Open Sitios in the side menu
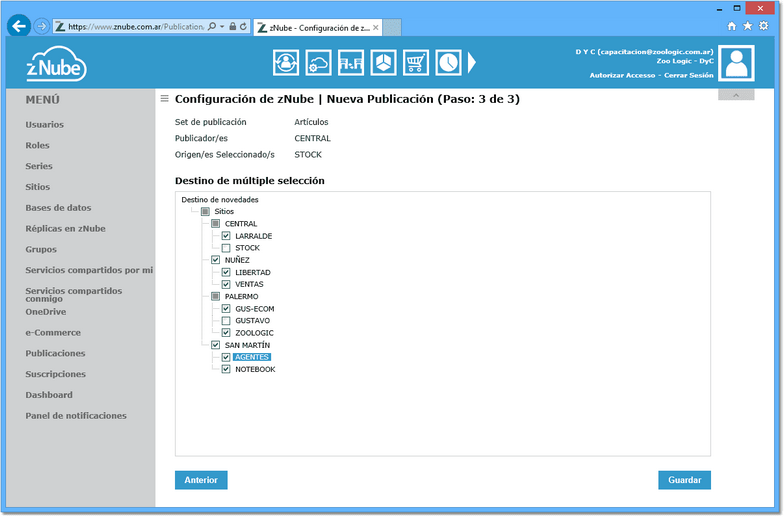784x517 pixels. pos(38,187)
